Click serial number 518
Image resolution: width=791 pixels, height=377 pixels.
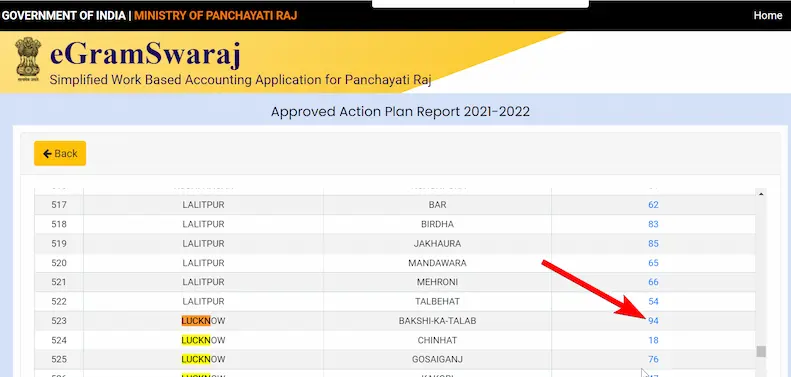[59, 224]
